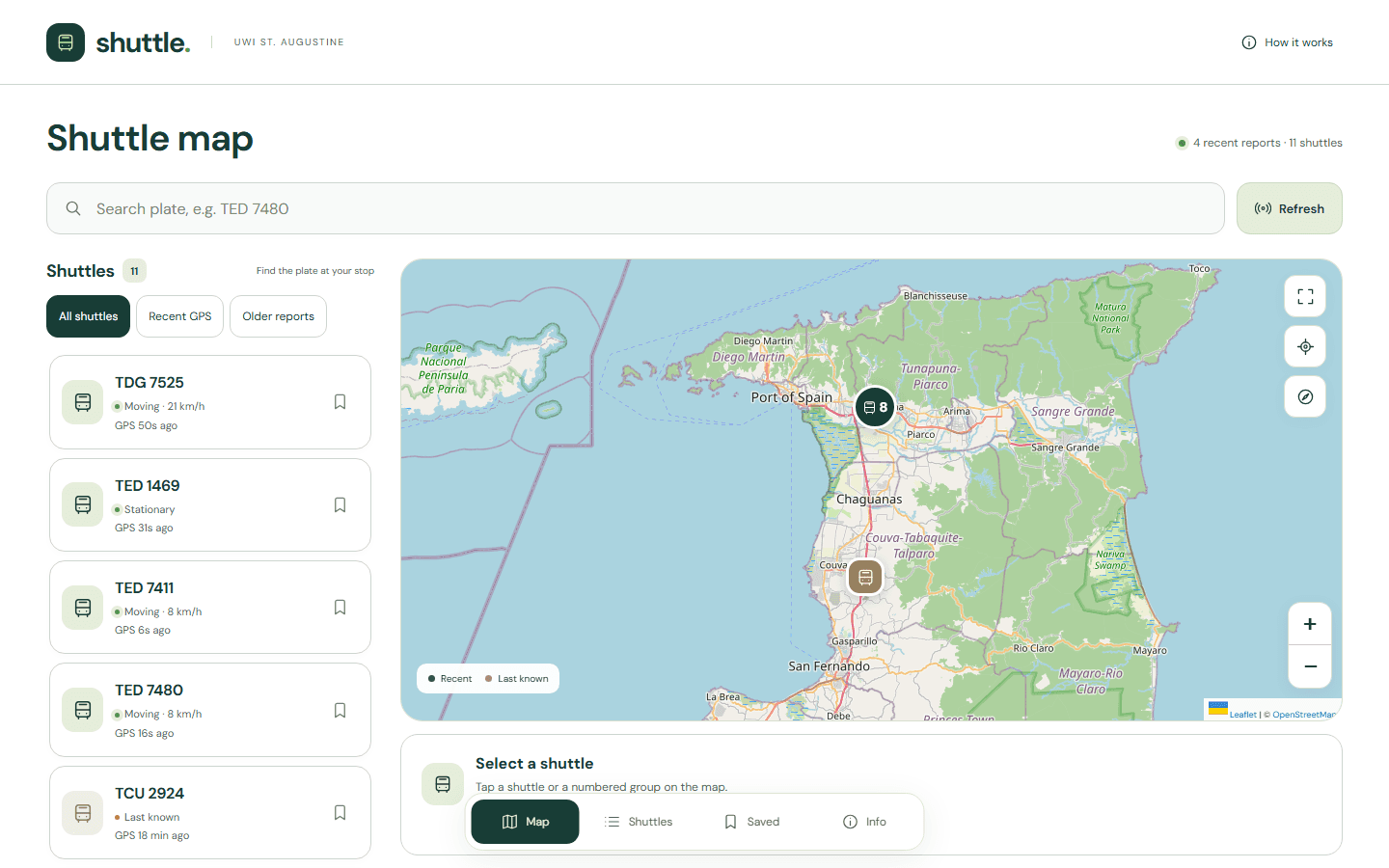The image size is (1389, 868).
Task: Open the TDG 7525 shuttle card
Action: 210,402
